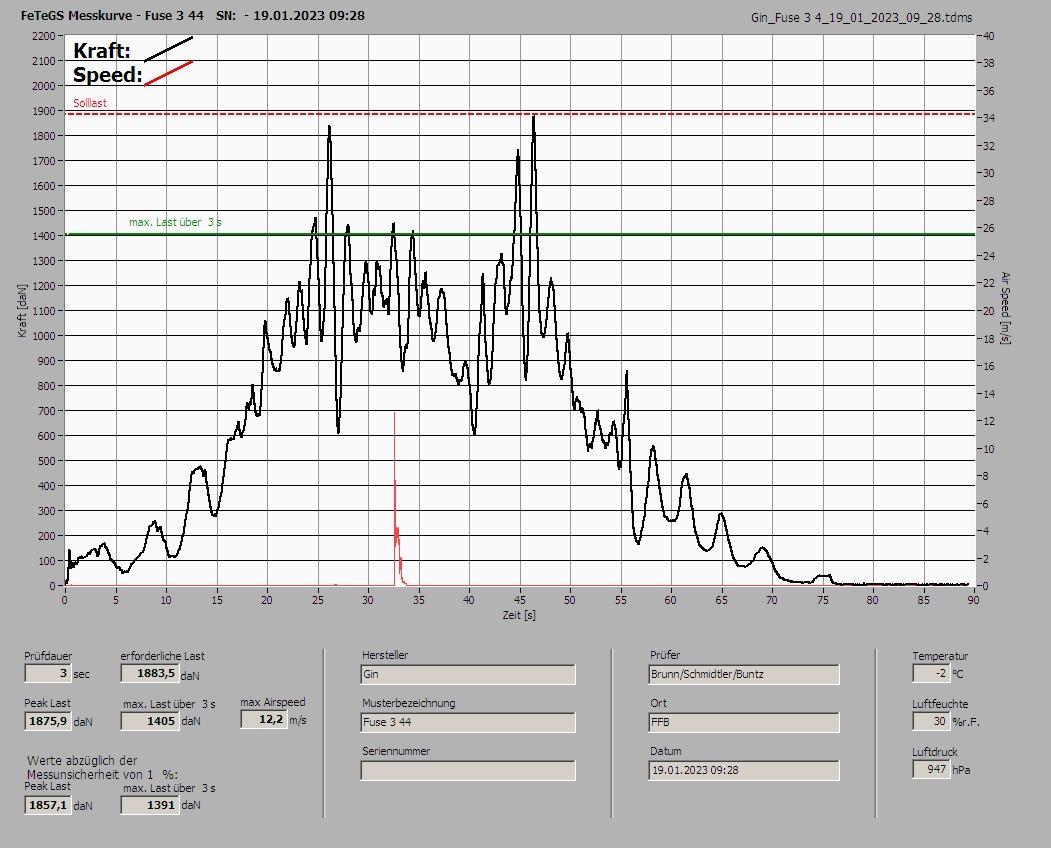This screenshot has width=1051, height=848.
Task: Click the Peak Last value 1875,9
Action: pos(48,721)
